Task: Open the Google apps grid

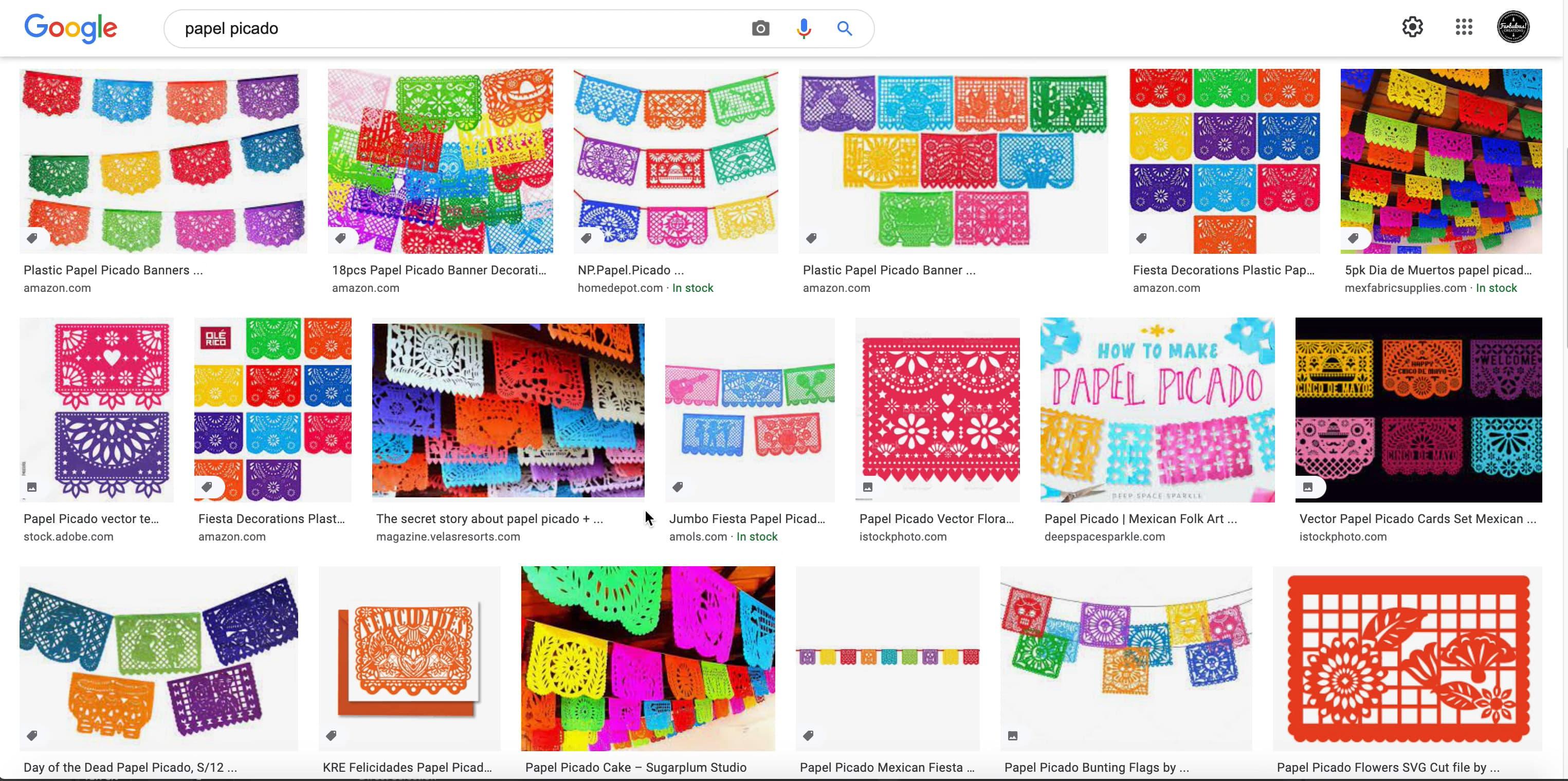Action: click(x=1463, y=27)
